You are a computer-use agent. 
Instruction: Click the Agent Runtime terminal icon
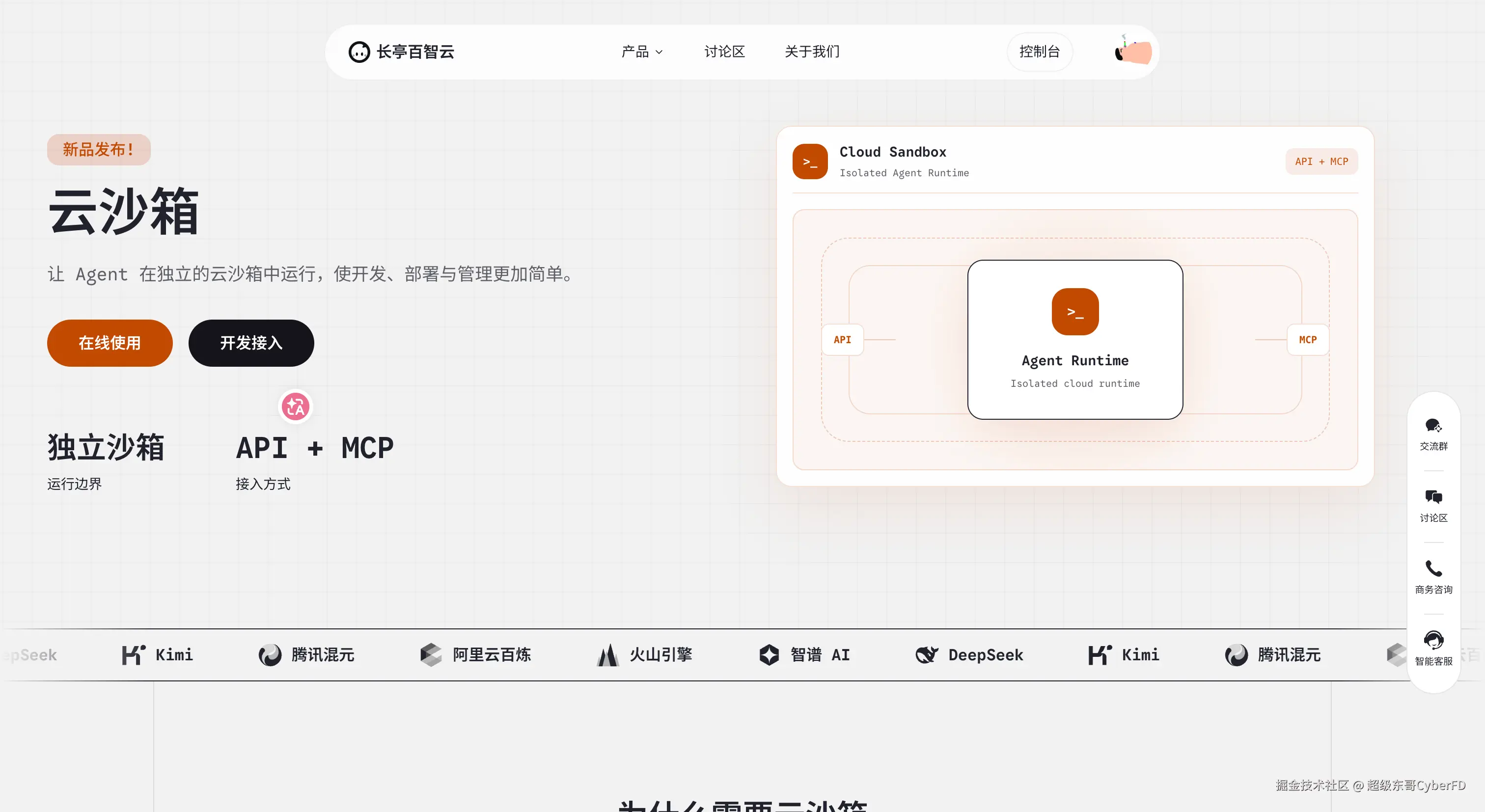[1075, 312]
